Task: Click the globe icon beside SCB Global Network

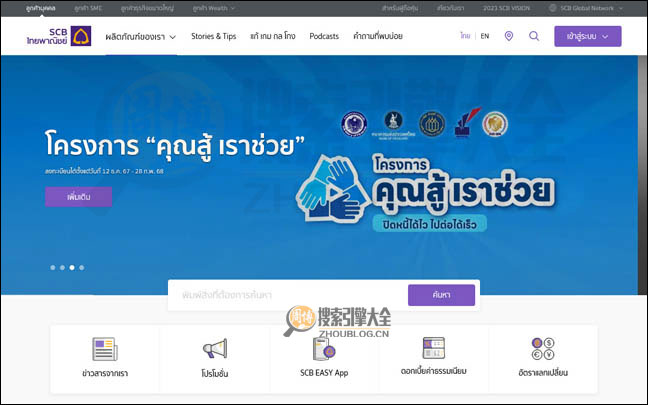Action: point(553,8)
